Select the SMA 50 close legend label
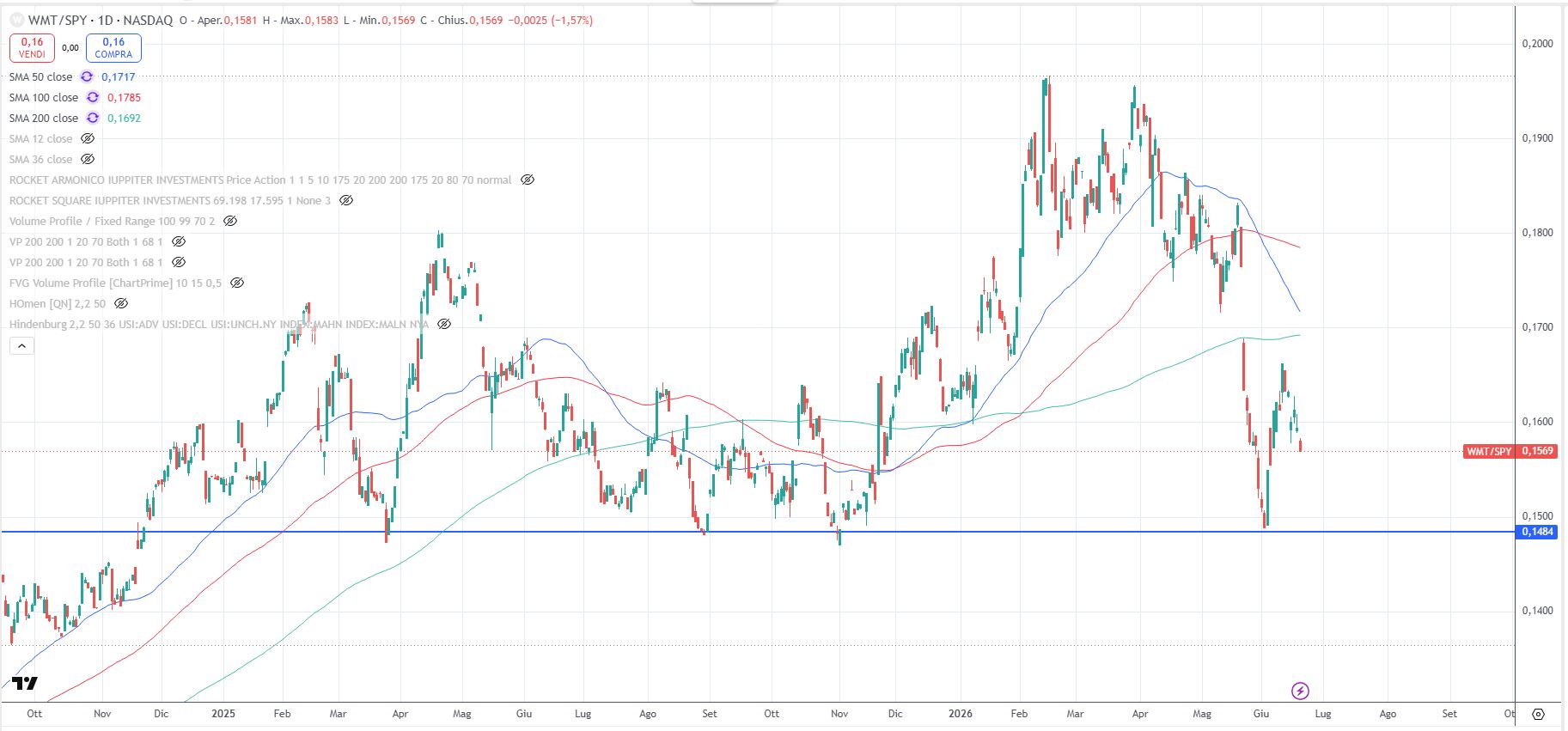1568x731 pixels. pyautogui.click(x=41, y=76)
